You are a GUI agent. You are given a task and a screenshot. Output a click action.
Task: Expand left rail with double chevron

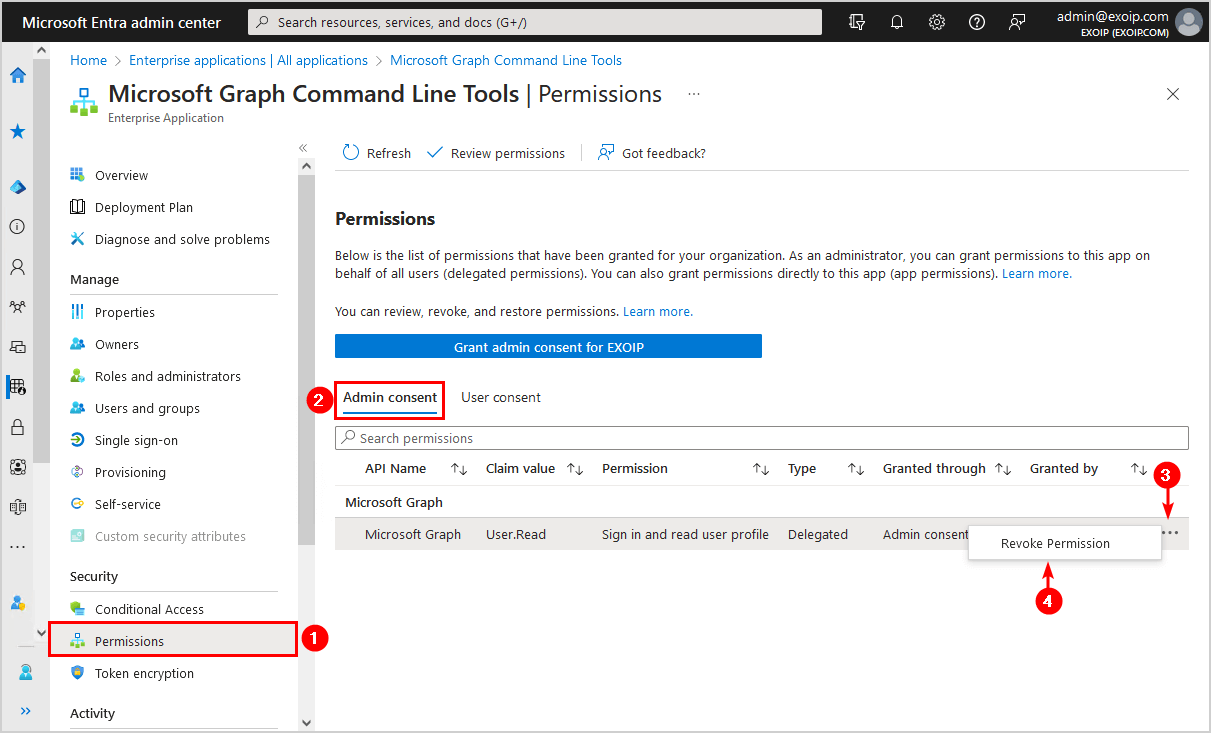click(25, 711)
